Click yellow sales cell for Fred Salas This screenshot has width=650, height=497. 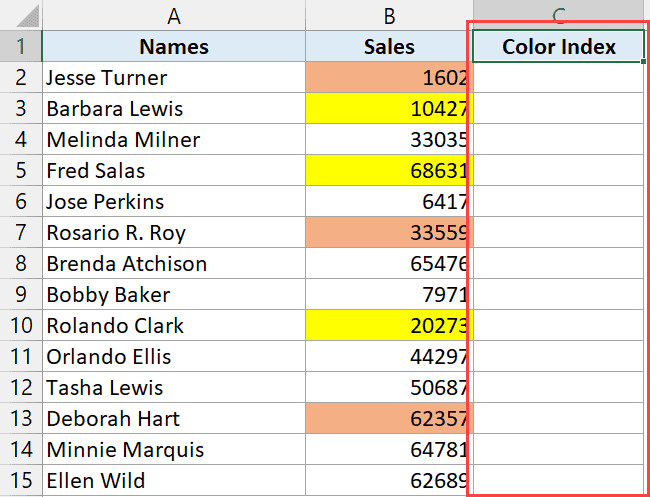(389, 171)
